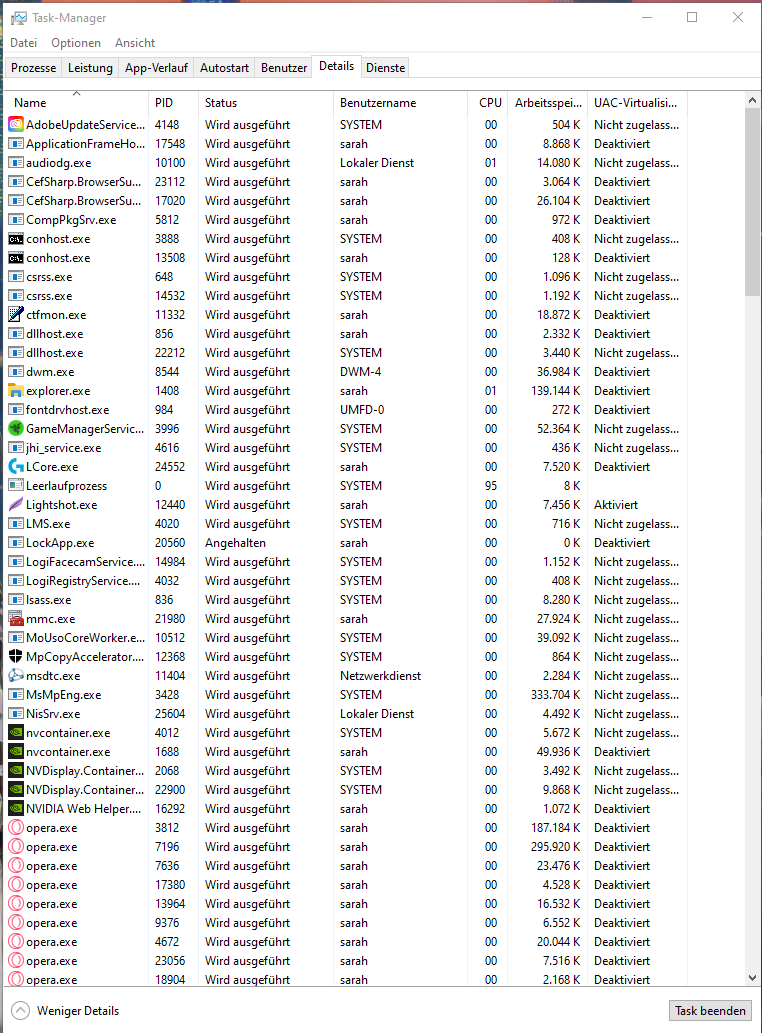Sort by the Status column header
Viewport: 762px width, 1033px height.
pos(265,103)
